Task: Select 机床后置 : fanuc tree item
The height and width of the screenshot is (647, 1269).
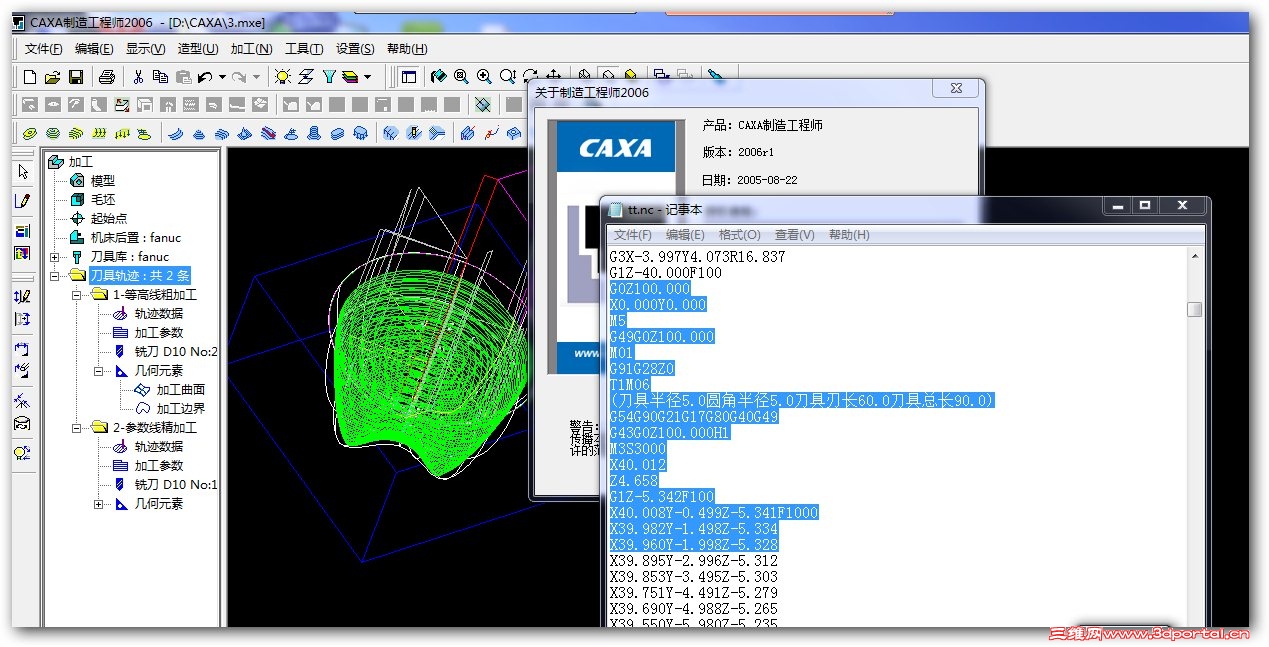Action: (x=136, y=238)
